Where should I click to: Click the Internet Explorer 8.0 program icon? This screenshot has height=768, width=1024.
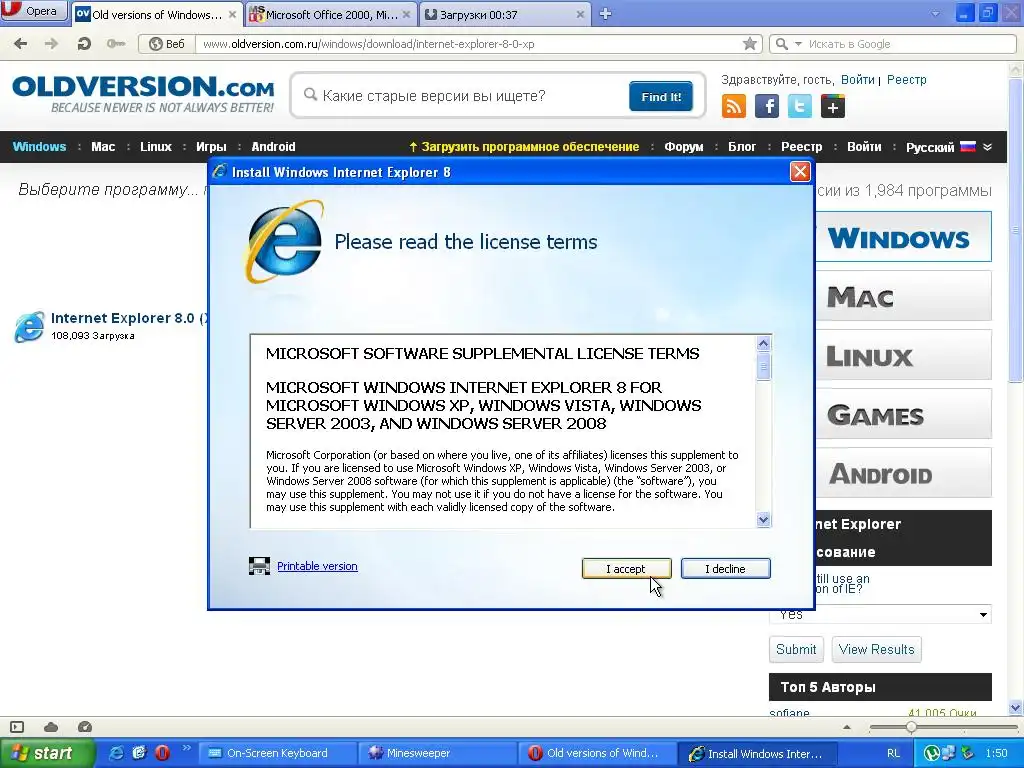(29, 327)
